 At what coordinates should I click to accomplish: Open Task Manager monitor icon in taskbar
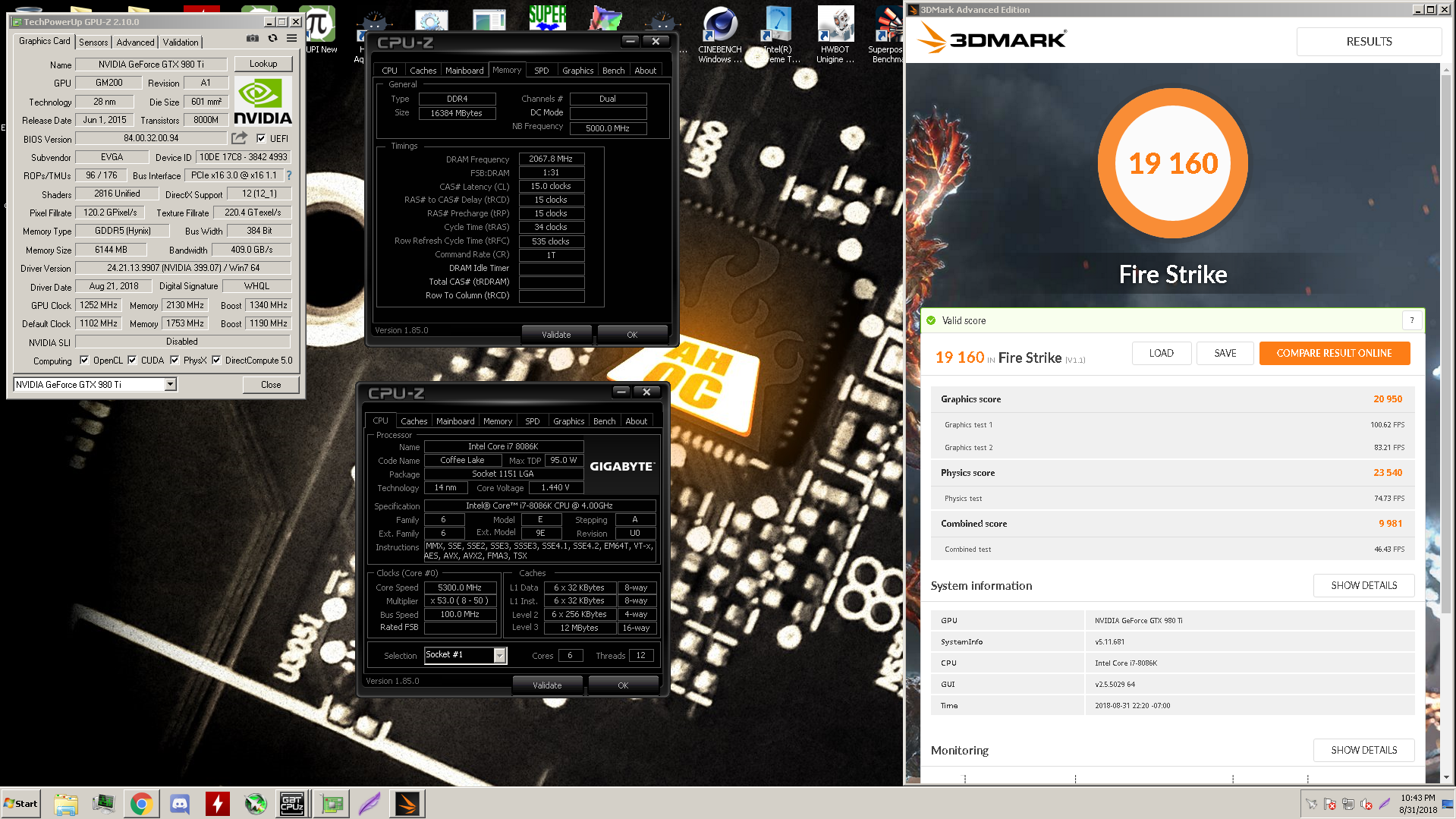[104, 804]
